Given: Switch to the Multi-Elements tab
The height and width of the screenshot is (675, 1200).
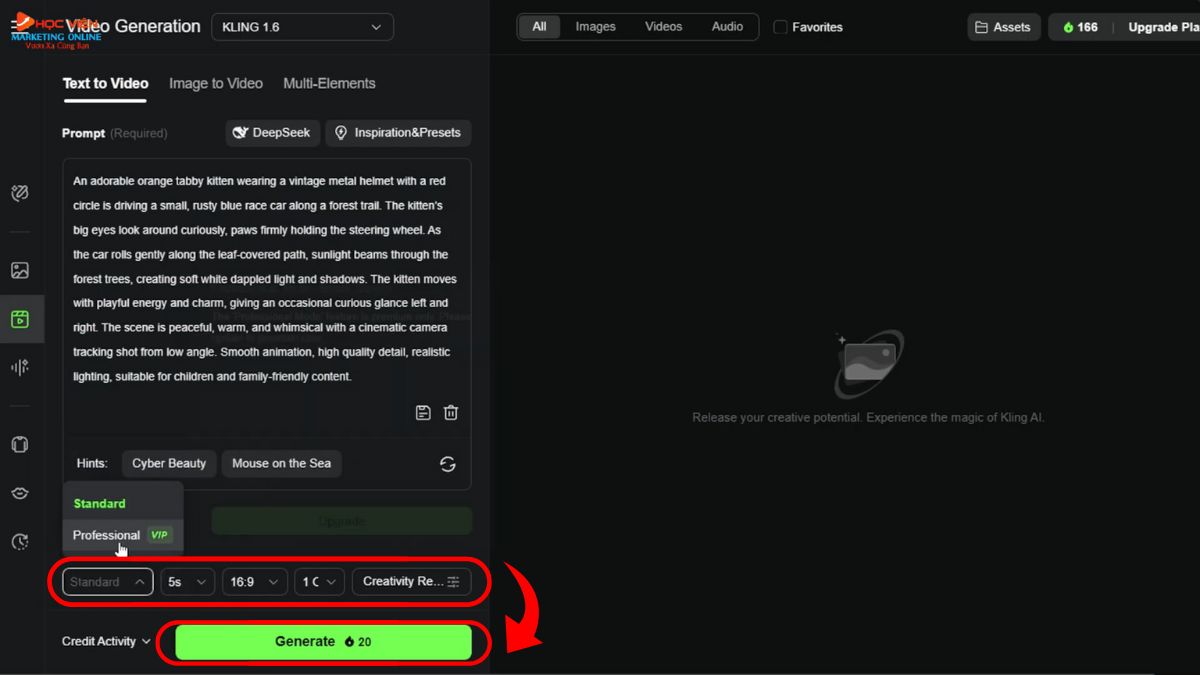Looking at the screenshot, I should pos(329,84).
